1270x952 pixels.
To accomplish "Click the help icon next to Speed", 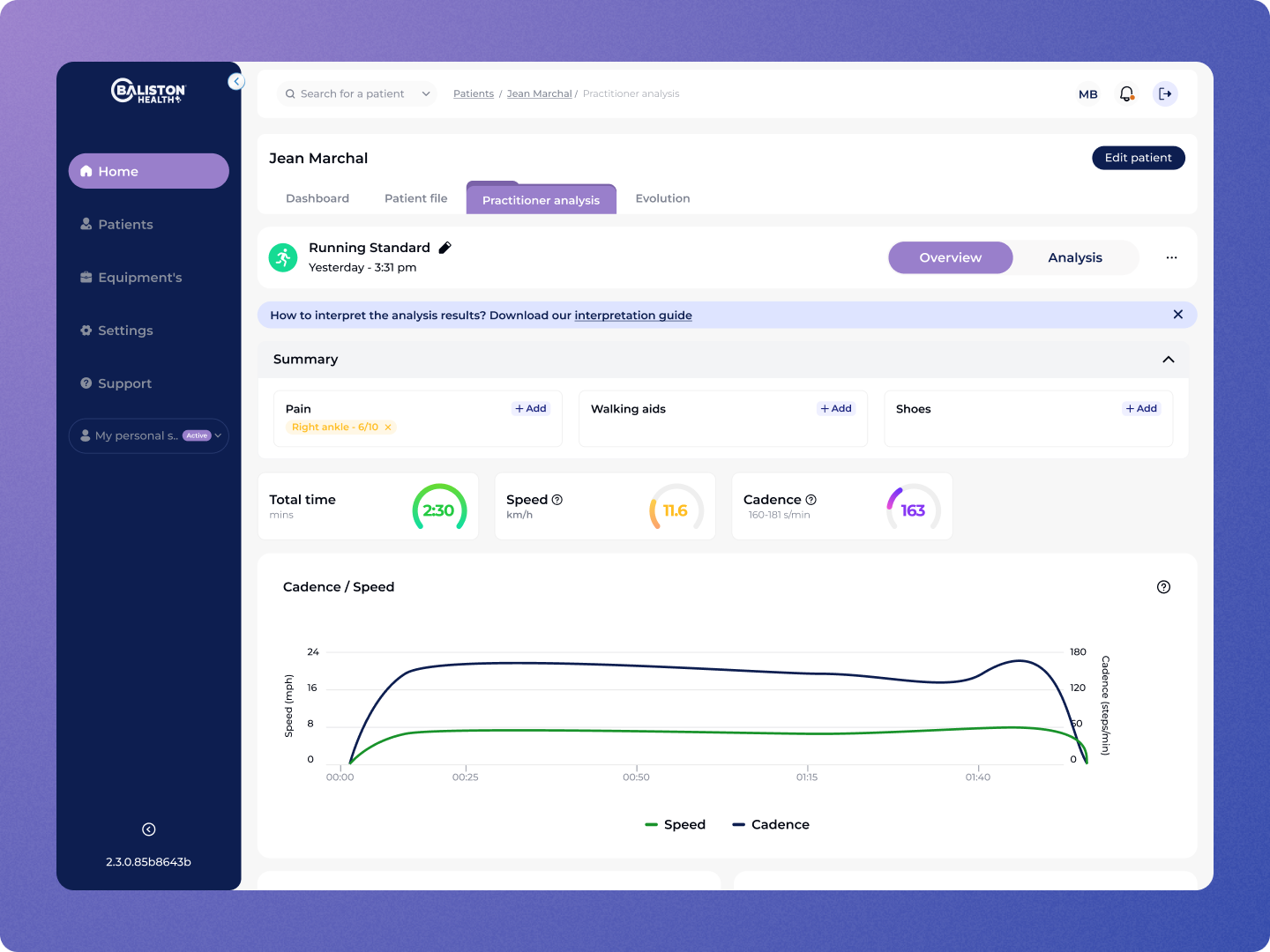I will (x=557, y=500).
